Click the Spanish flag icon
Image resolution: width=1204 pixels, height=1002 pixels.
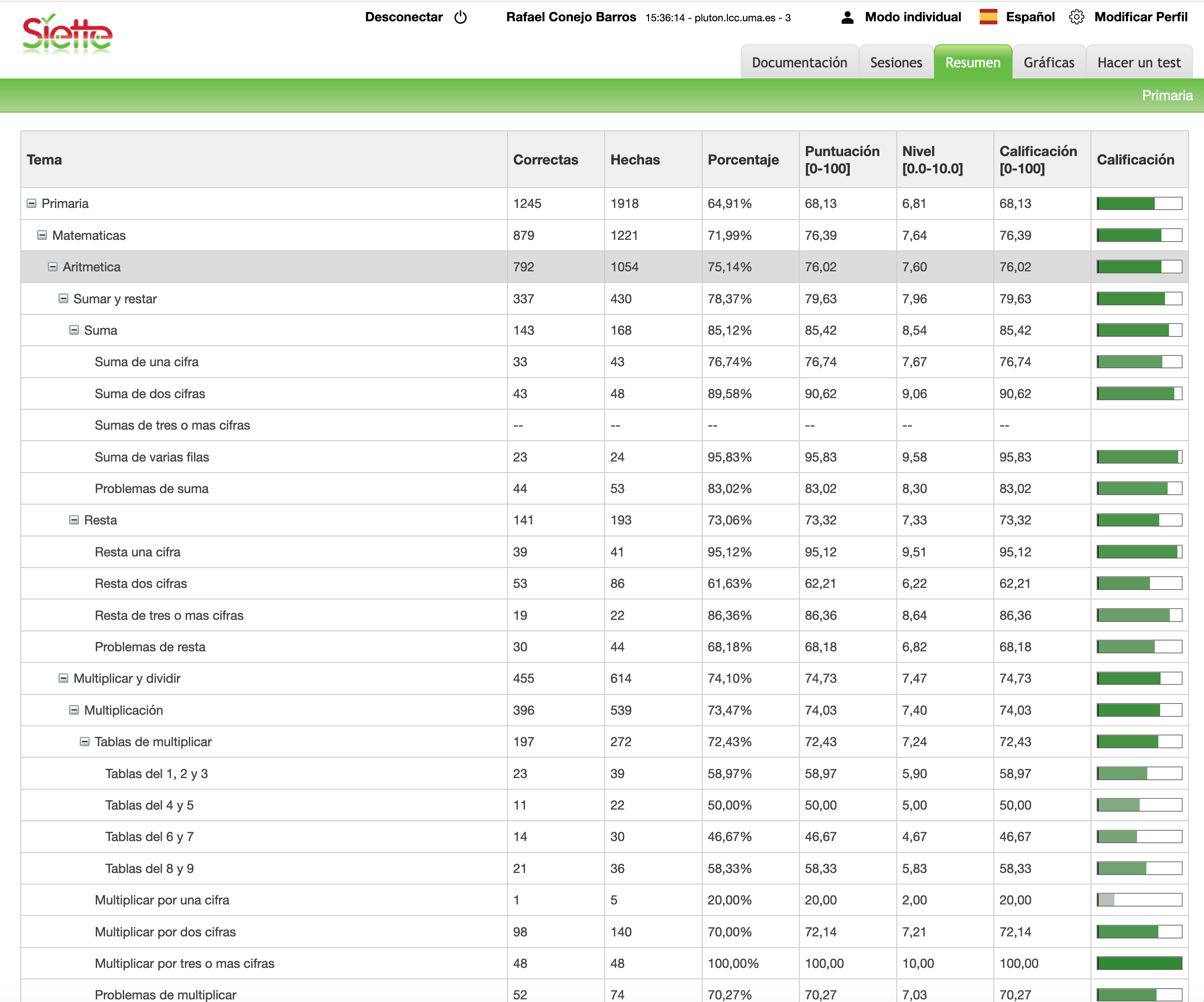988,17
